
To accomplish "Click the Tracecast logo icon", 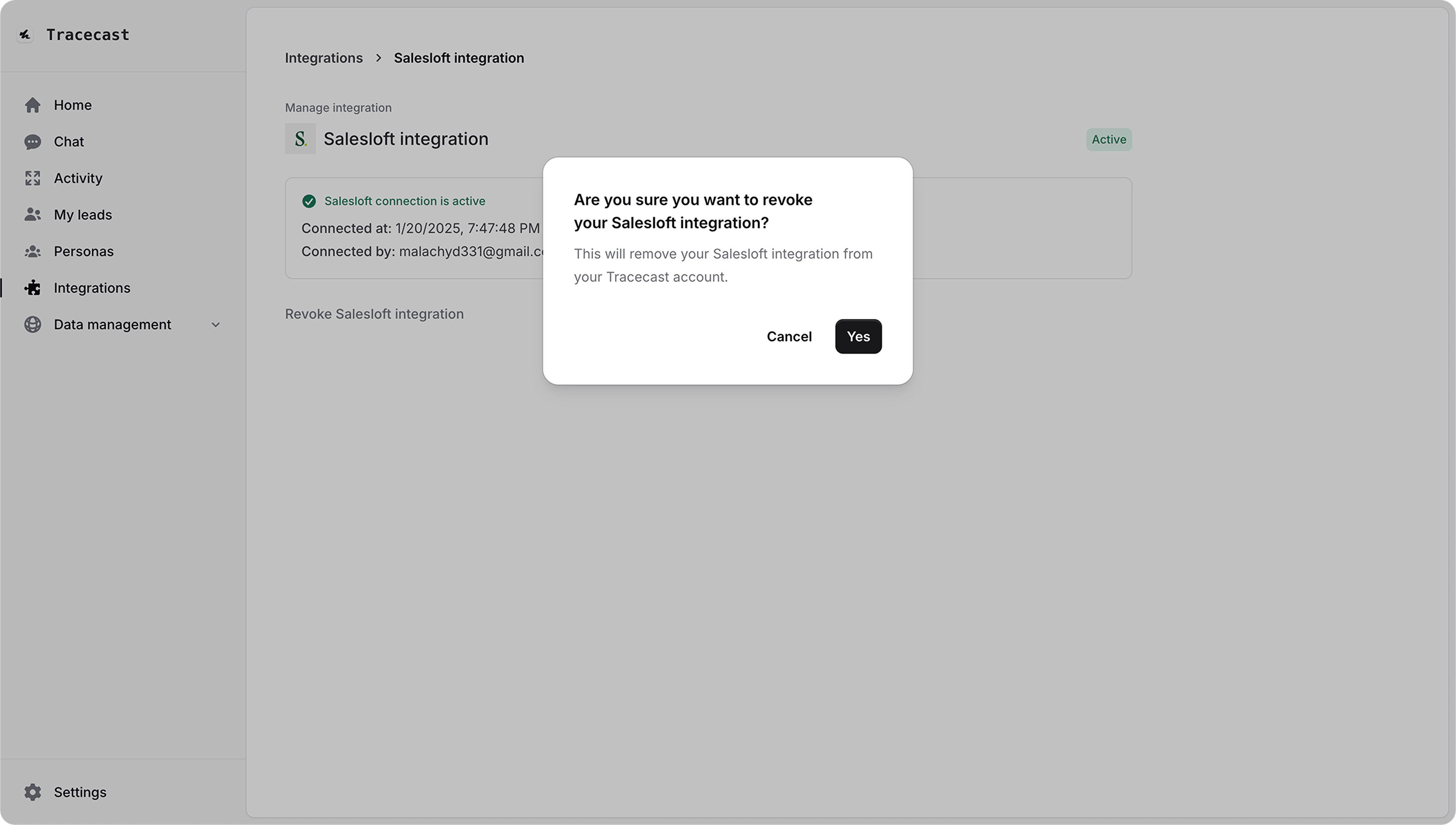I will click(x=24, y=34).
